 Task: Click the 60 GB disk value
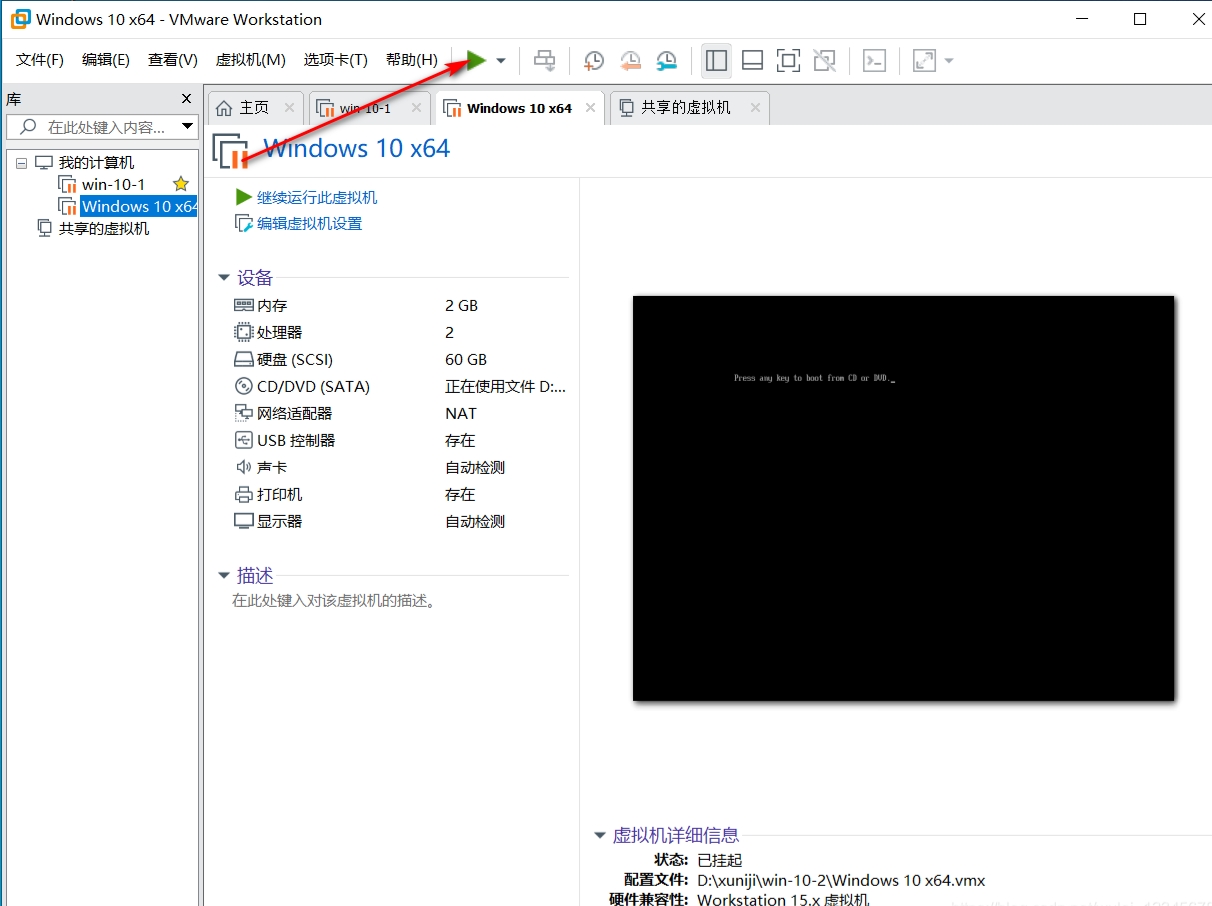tap(466, 359)
